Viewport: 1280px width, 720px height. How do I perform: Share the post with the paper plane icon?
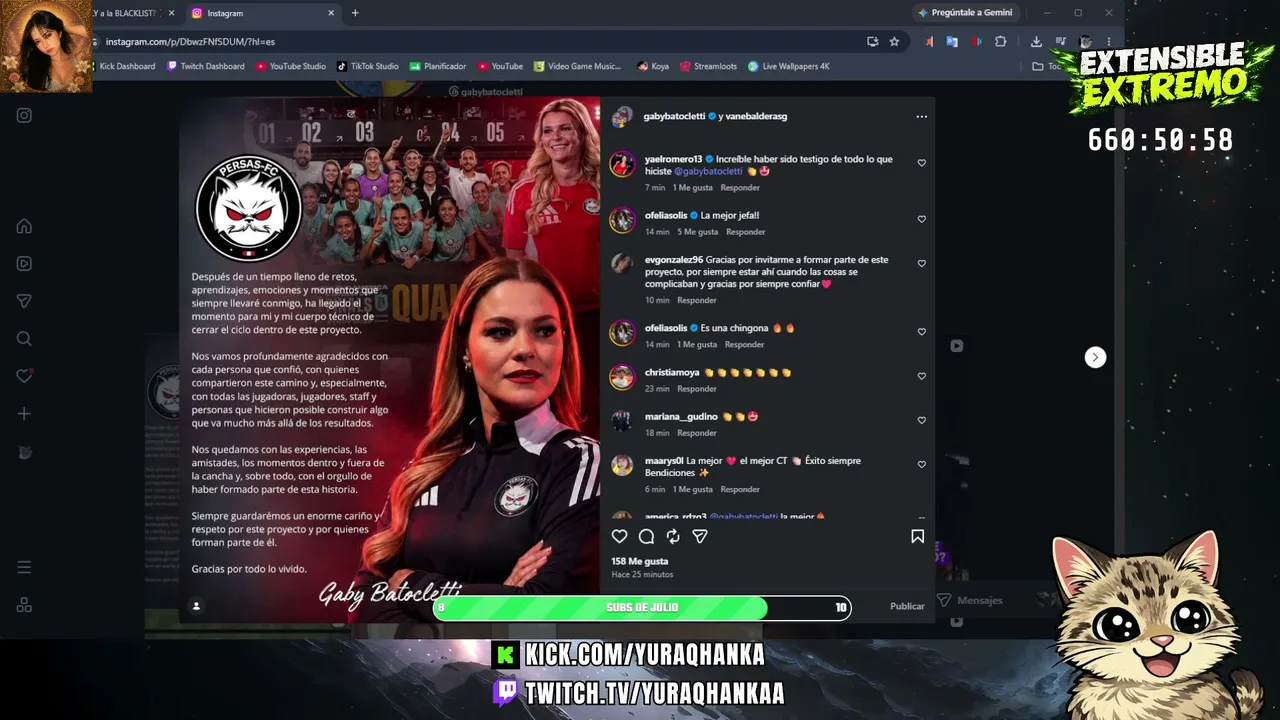pyautogui.click(x=700, y=537)
